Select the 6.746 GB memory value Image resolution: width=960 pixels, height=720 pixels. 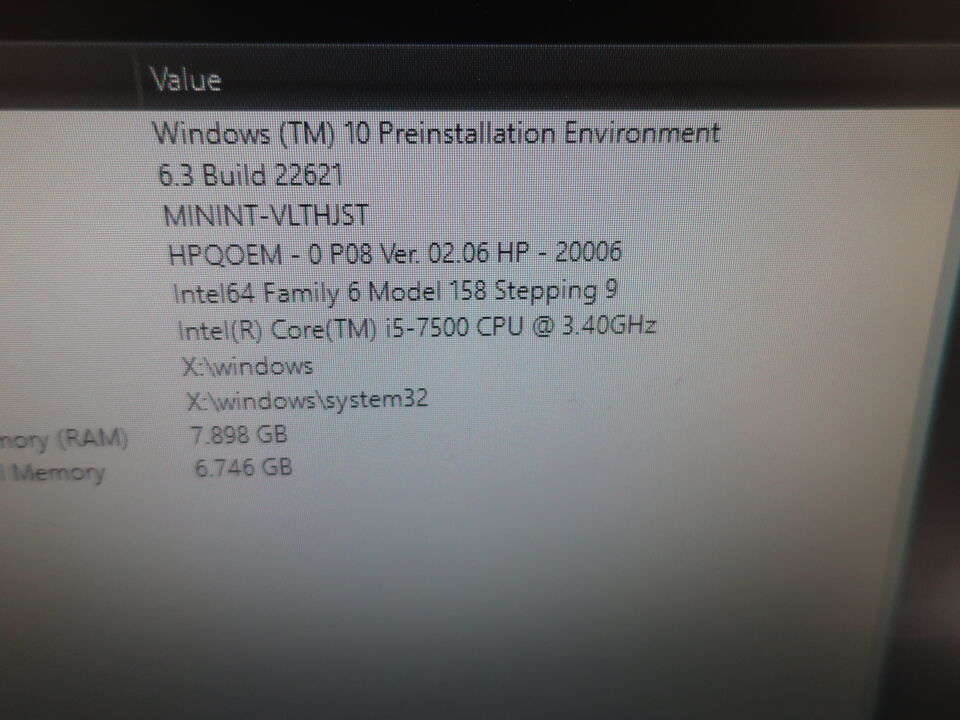click(243, 468)
